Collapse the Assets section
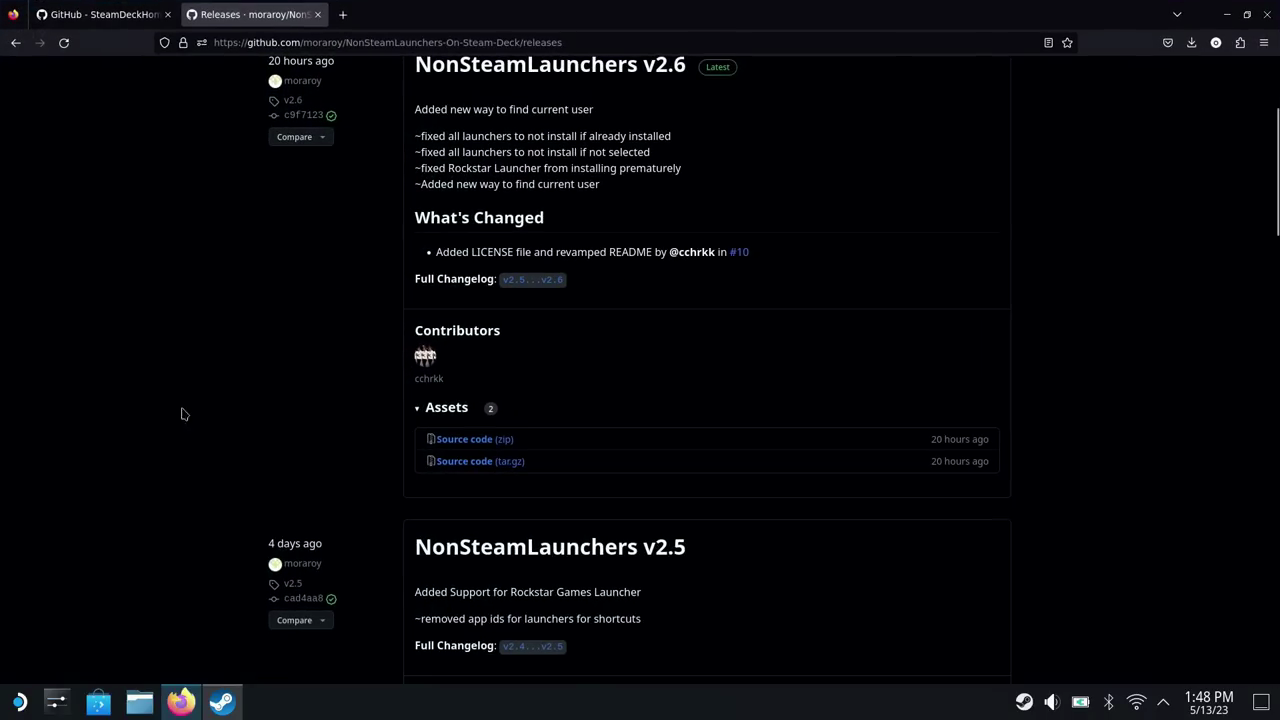 tap(441, 408)
